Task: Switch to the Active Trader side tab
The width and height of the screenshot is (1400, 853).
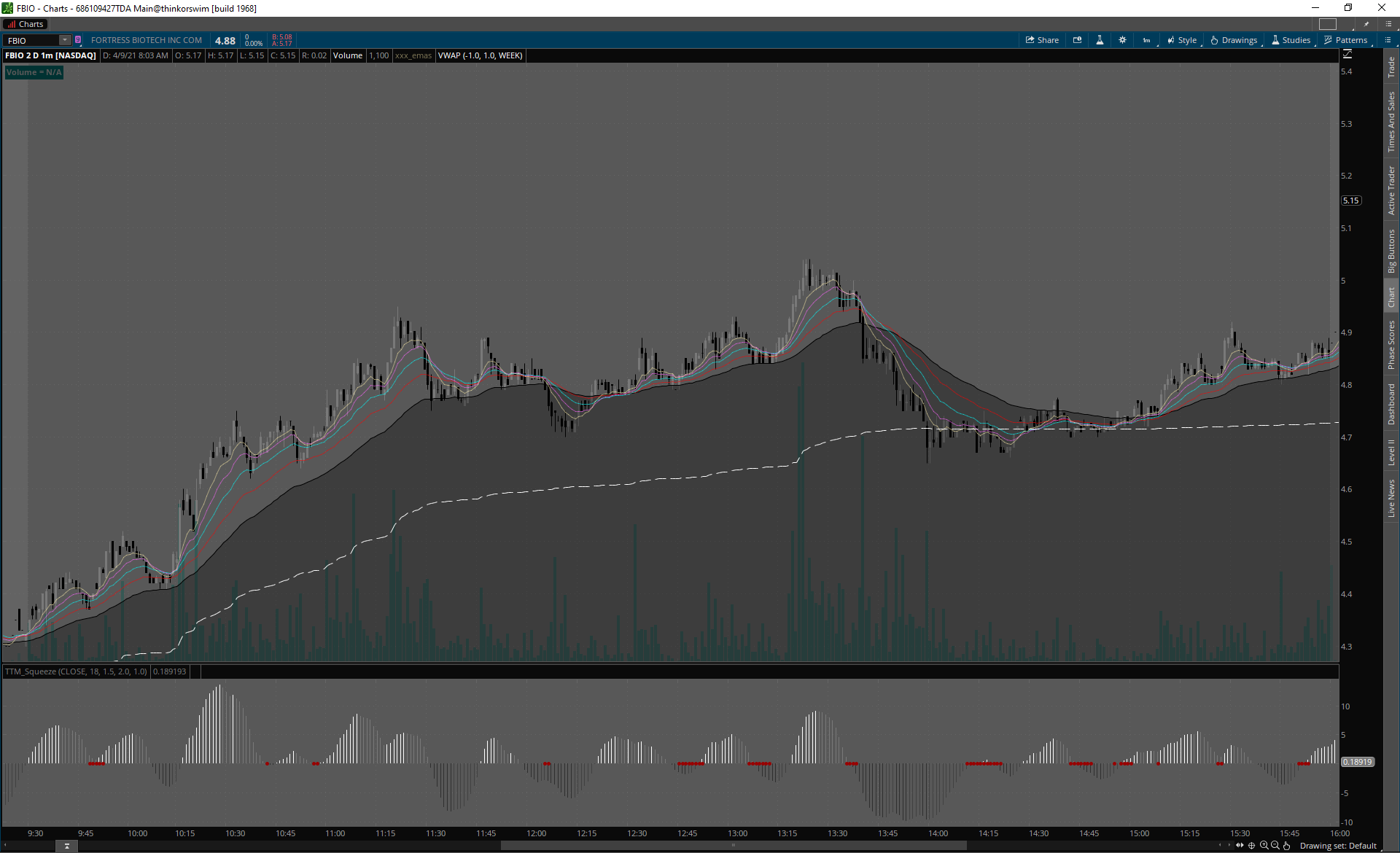Action: click(1391, 190)
